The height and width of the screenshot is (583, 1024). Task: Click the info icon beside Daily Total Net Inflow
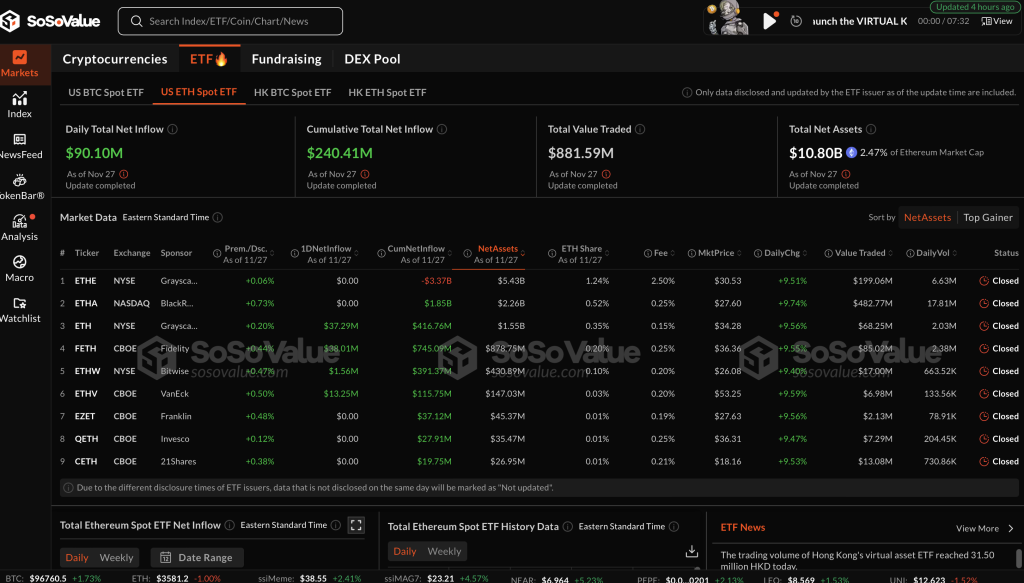172,129
